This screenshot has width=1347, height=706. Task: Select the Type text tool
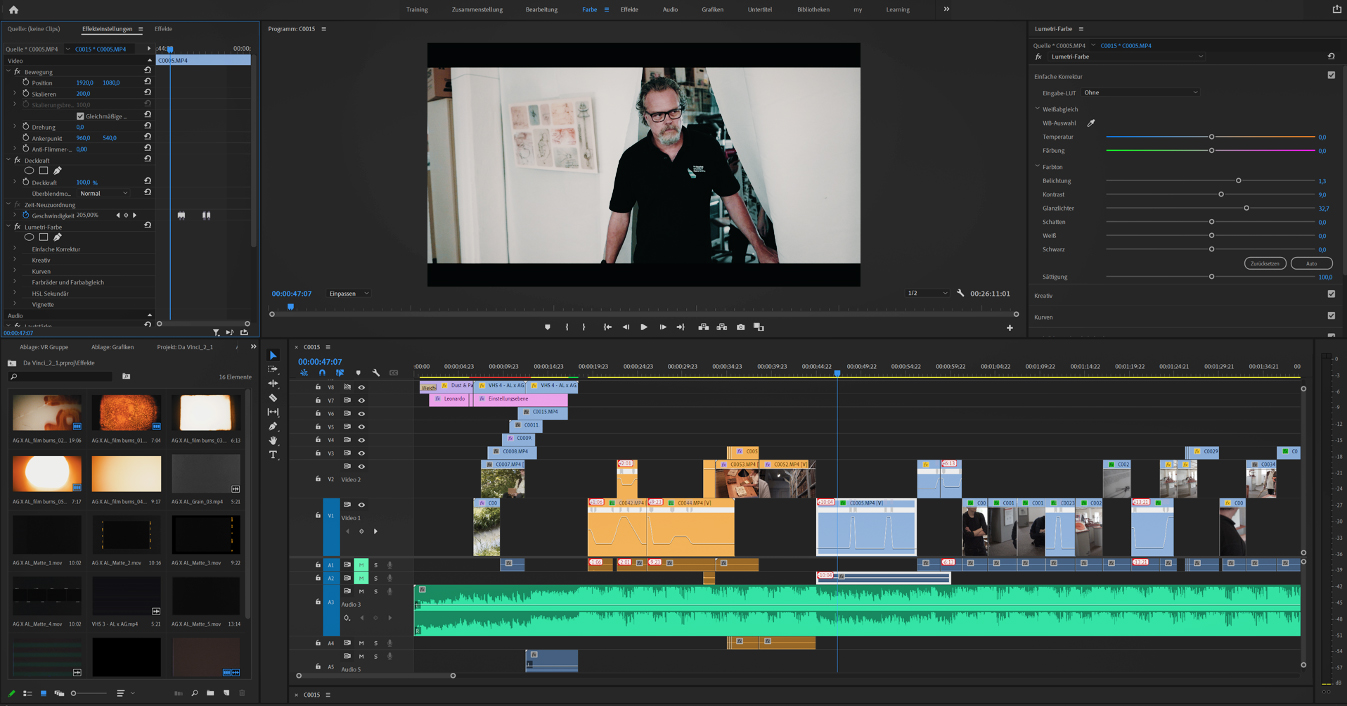273,454
